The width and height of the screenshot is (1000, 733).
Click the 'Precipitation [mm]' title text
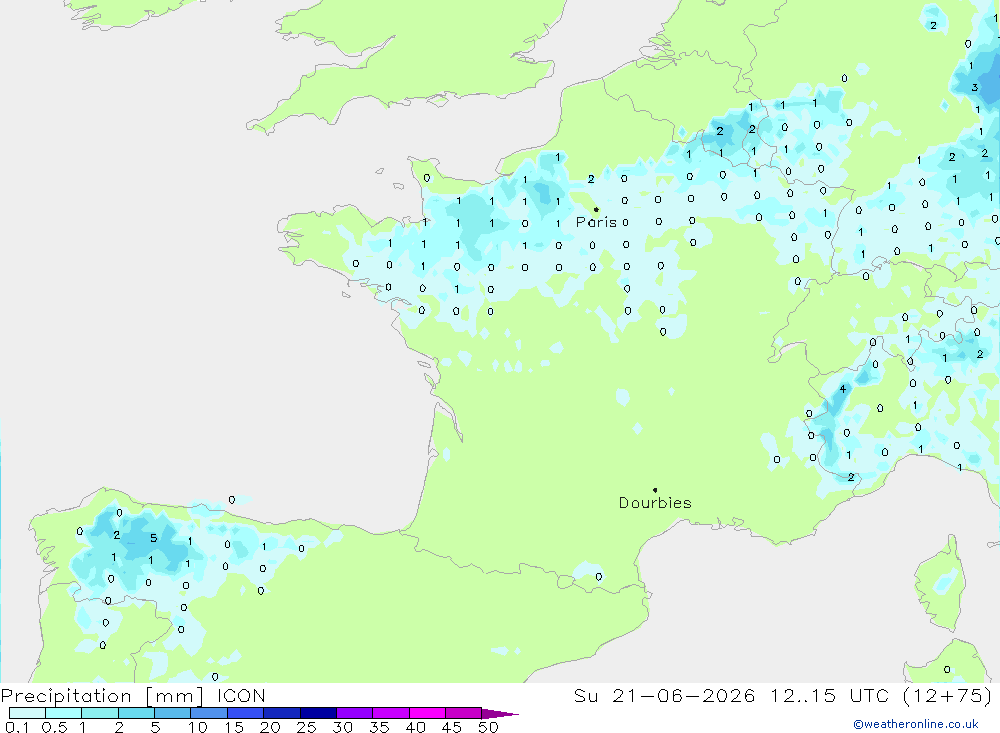coord(102,696)
